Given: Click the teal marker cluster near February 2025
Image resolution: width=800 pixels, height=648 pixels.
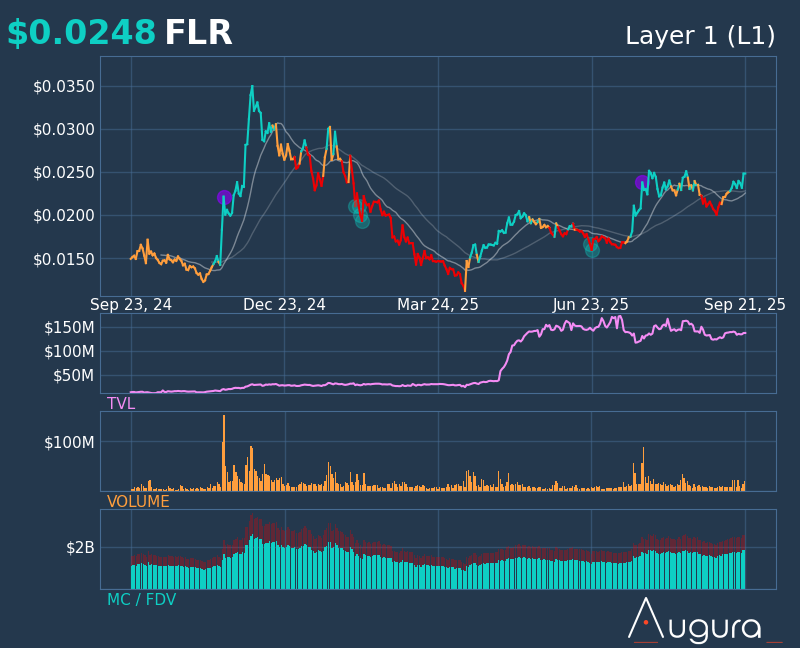Looking at the screenshot, I should 359,214.
